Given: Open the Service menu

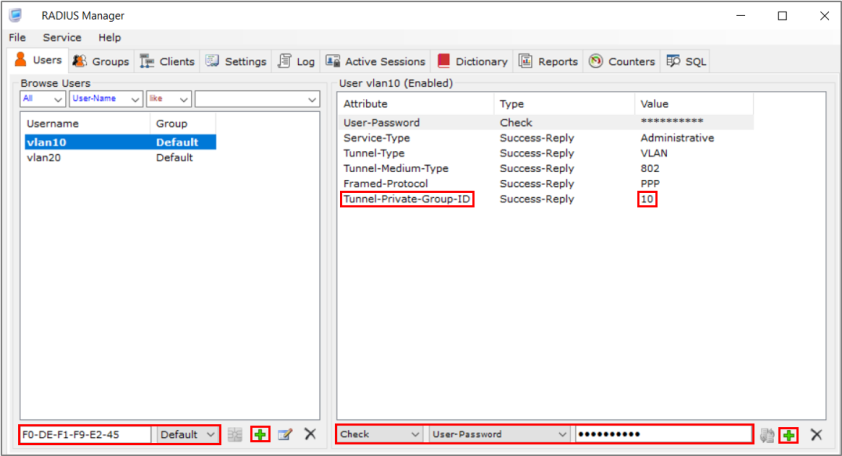Looking at the screenshot, I should pos(62,37).
